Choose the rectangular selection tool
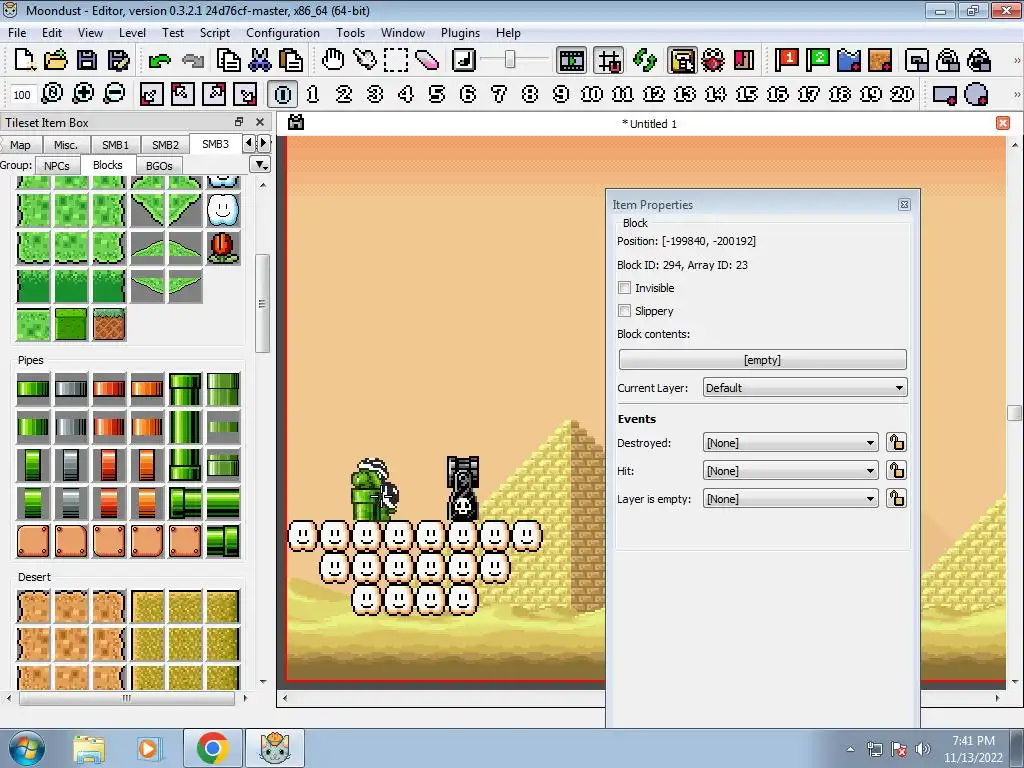Screen dimensions: 1024x768 [x=396, y=60]
